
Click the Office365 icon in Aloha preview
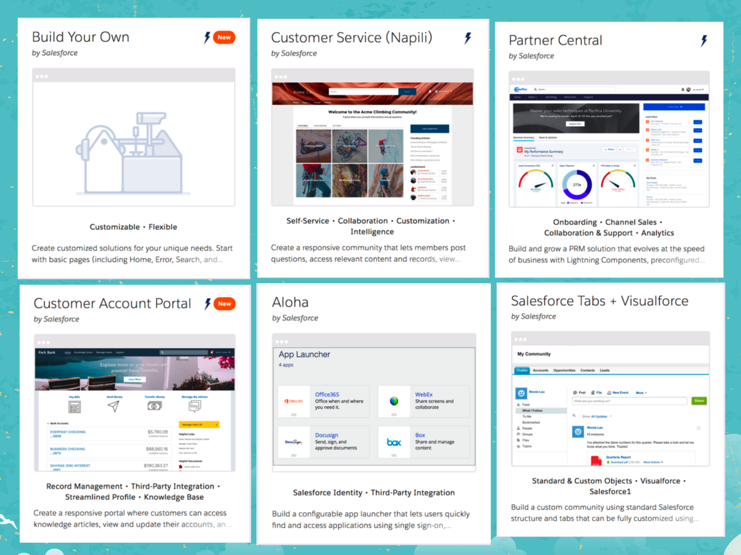[x=293, y=401]
